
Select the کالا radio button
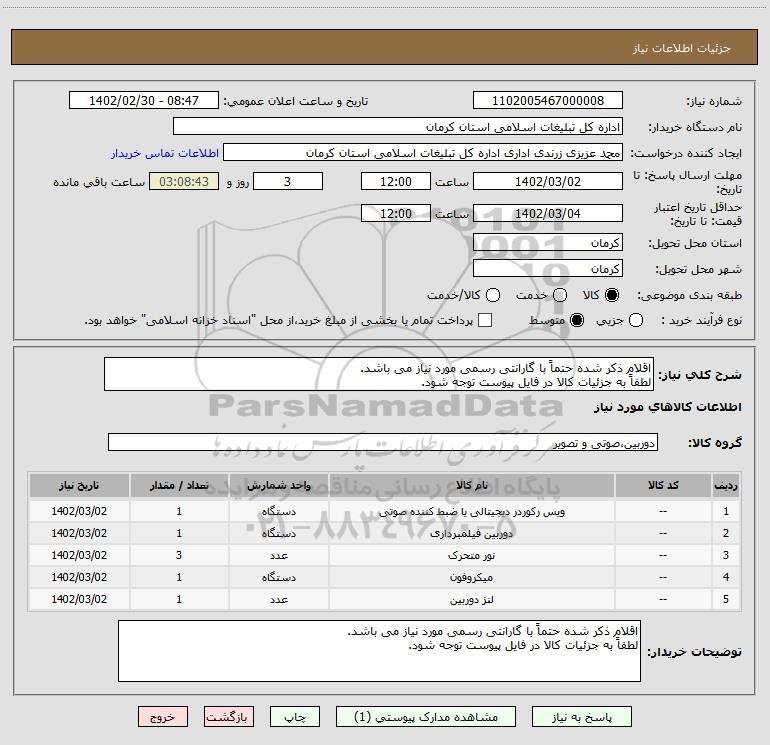point(612,295)
